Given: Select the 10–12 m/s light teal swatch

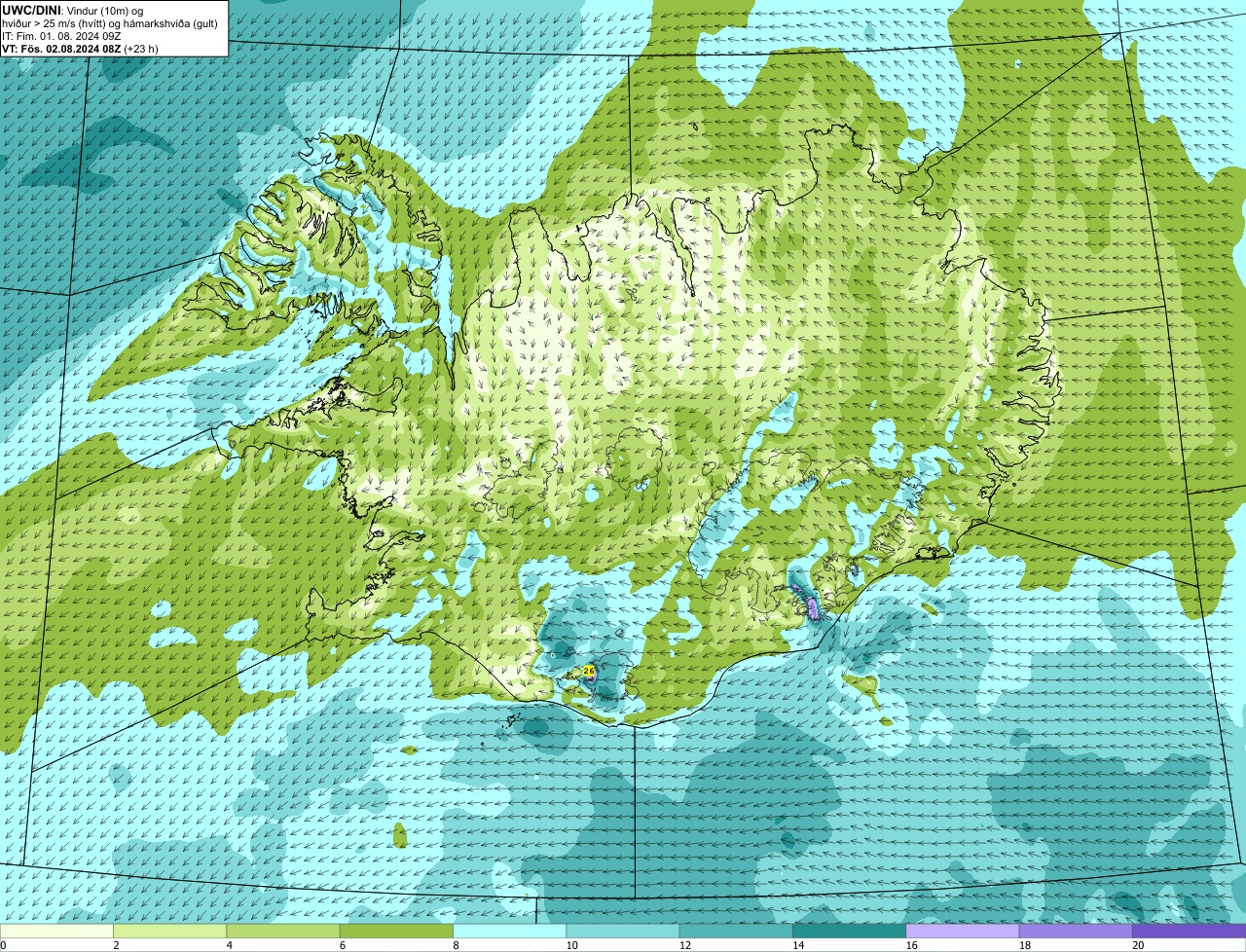Looking at the screenshot, I should pos(623,932).
